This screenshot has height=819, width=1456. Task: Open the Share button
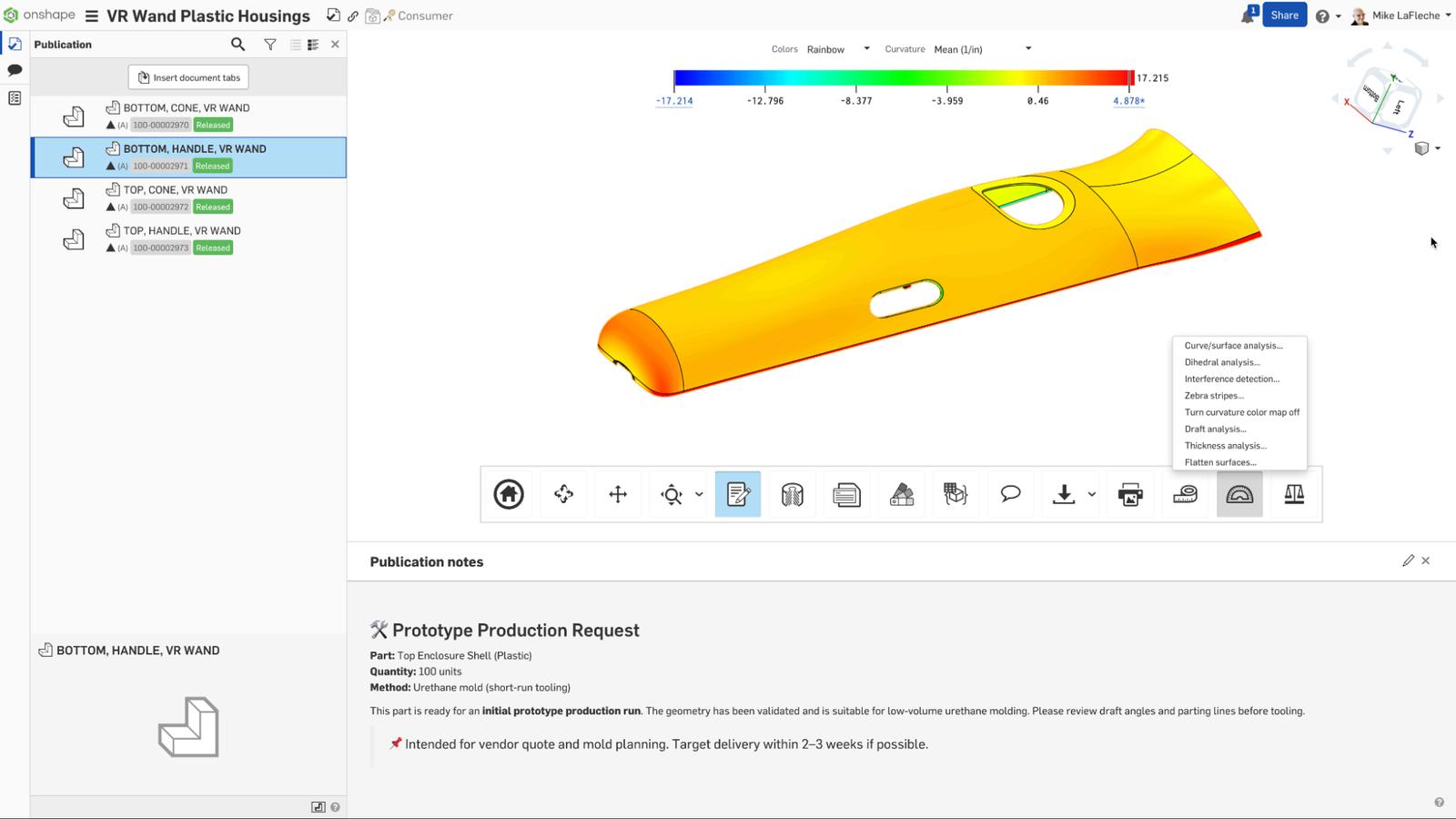[x=1284, y=15]
